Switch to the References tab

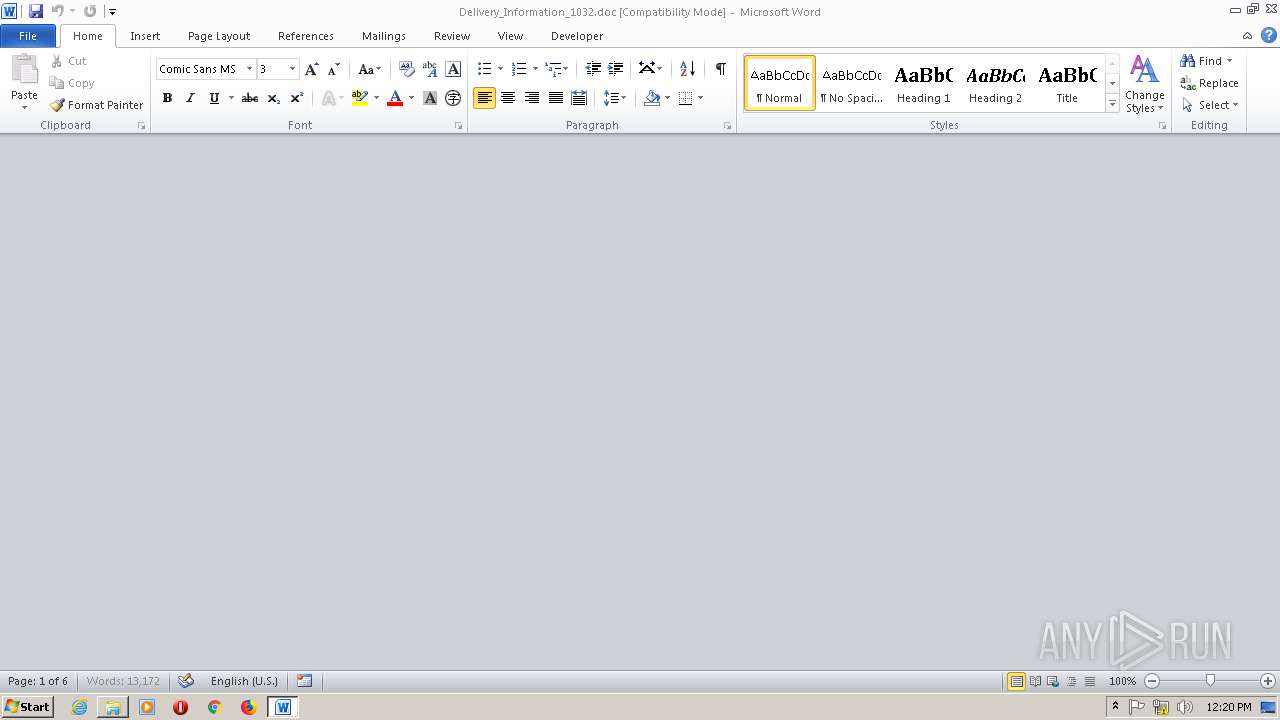click(306, 36)
